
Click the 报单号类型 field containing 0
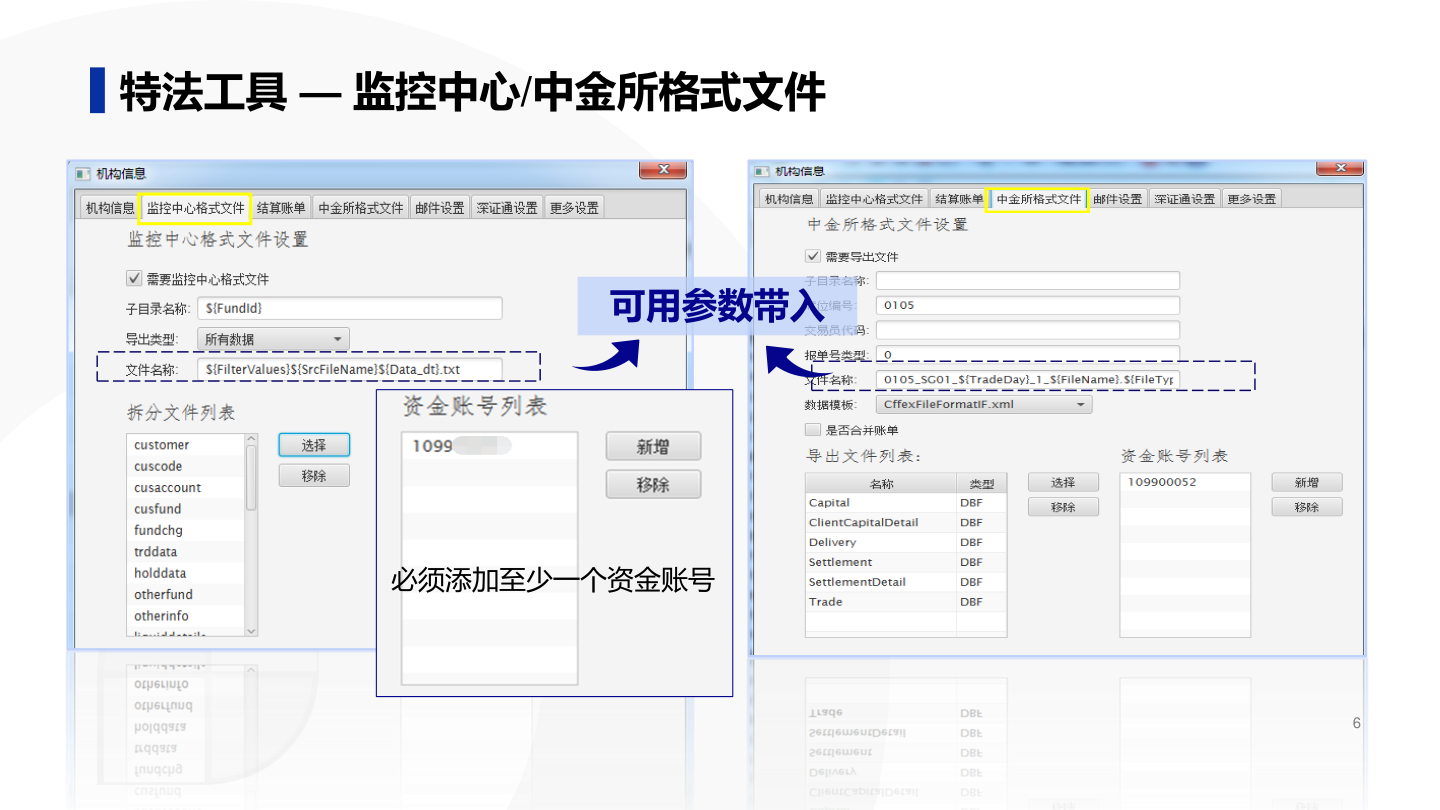point(1028,354)
